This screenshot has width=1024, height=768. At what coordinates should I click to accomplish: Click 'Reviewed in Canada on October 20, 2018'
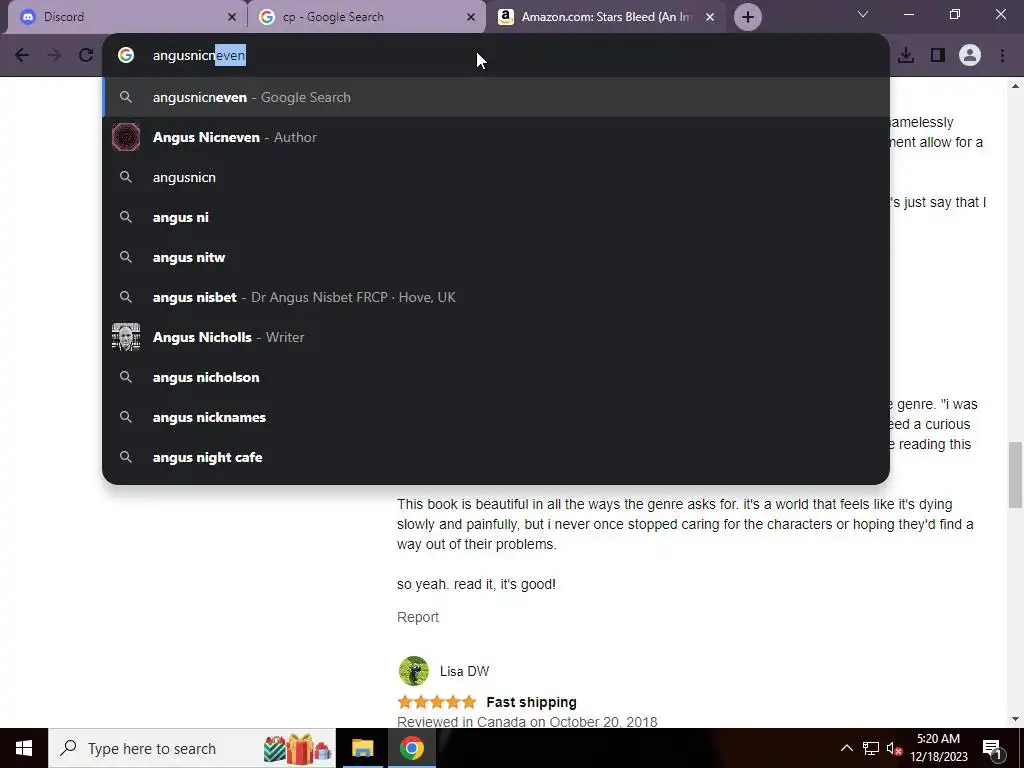[527, 722]
